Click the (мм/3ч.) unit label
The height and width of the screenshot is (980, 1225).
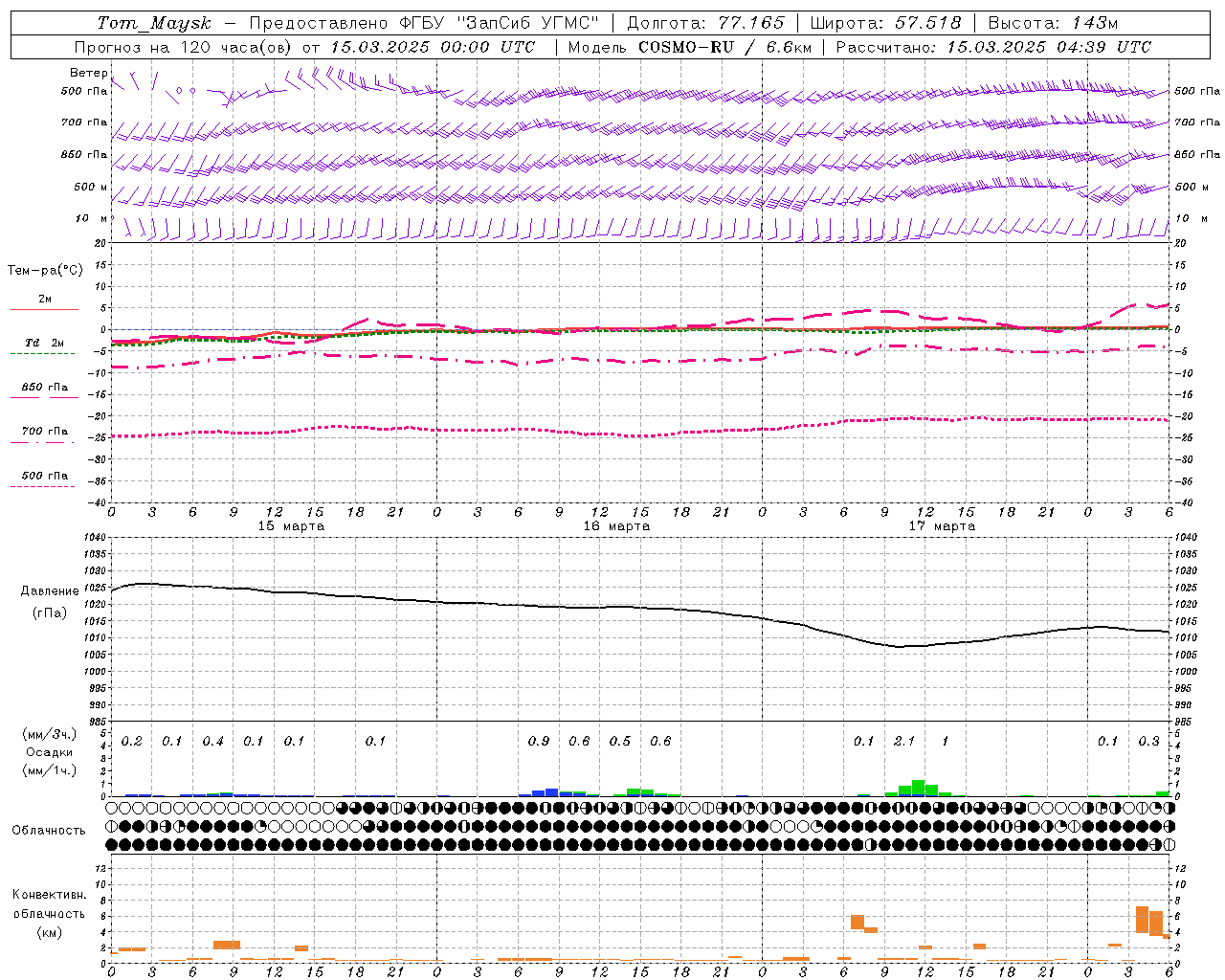pyautogui.click(x=50, y=734)
